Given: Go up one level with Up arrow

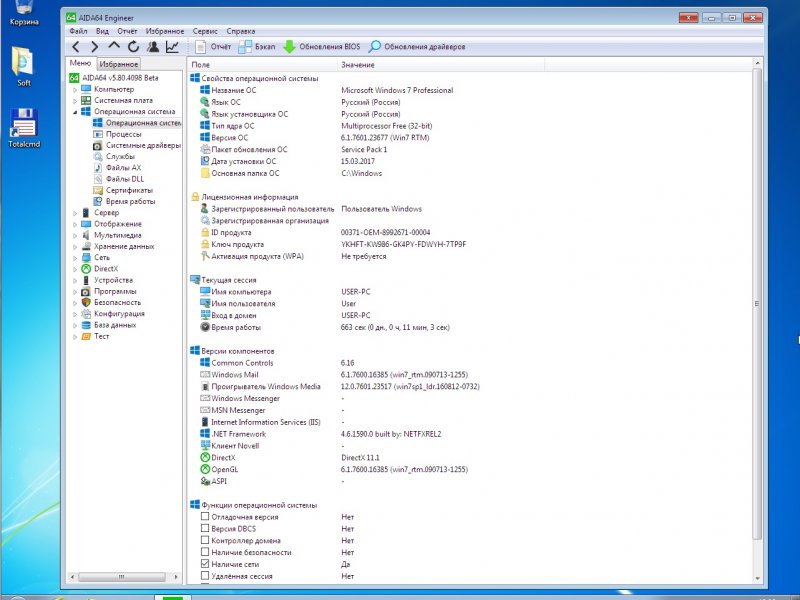Looking at the screenshot, I should click(x=114, y=46).
